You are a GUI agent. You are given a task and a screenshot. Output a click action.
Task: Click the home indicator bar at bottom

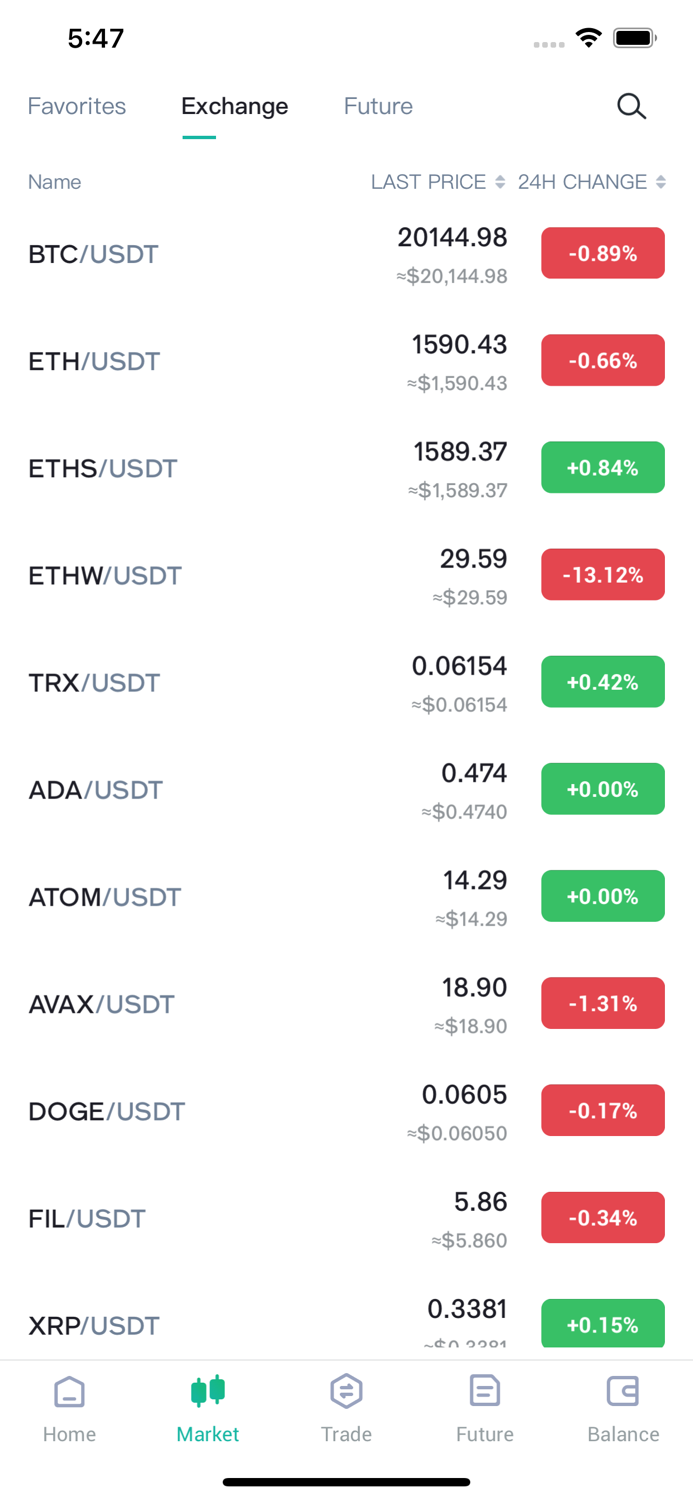pos(346,1482)
